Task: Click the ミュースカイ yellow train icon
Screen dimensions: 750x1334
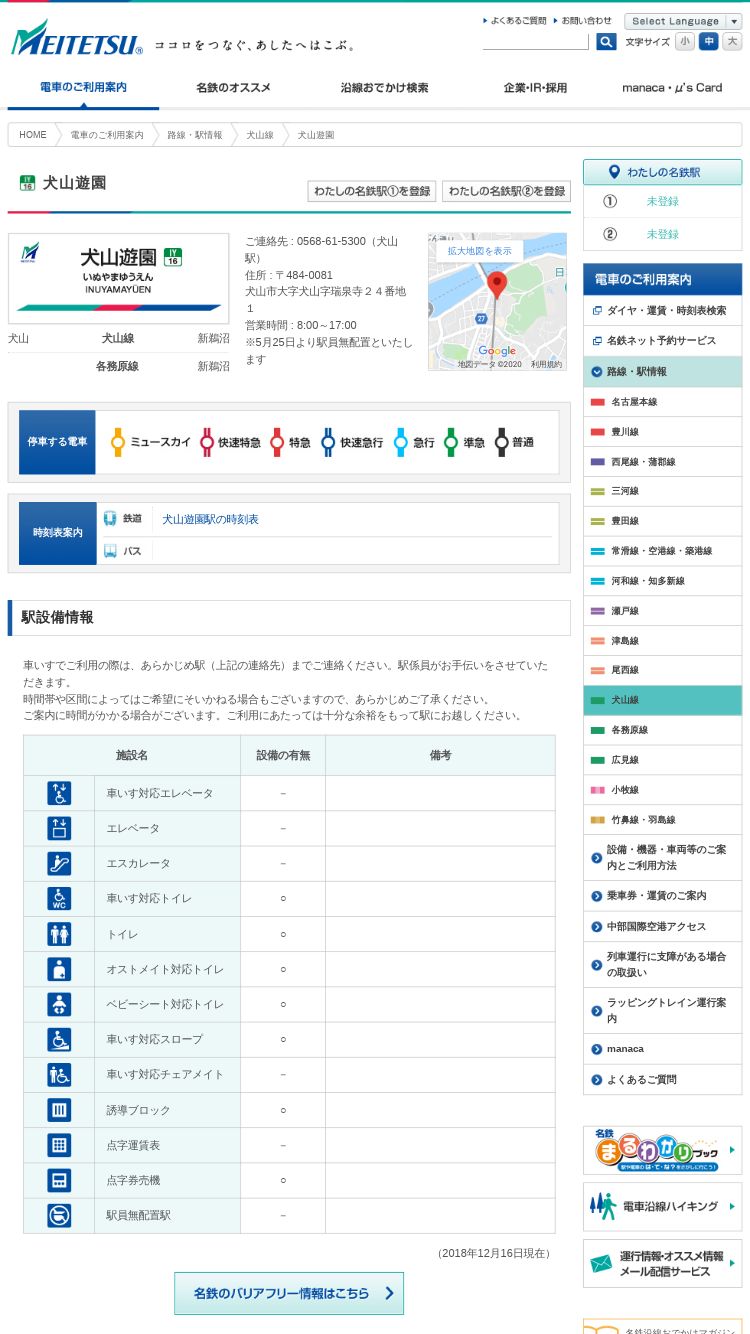Action: click(x=117, y=442)
